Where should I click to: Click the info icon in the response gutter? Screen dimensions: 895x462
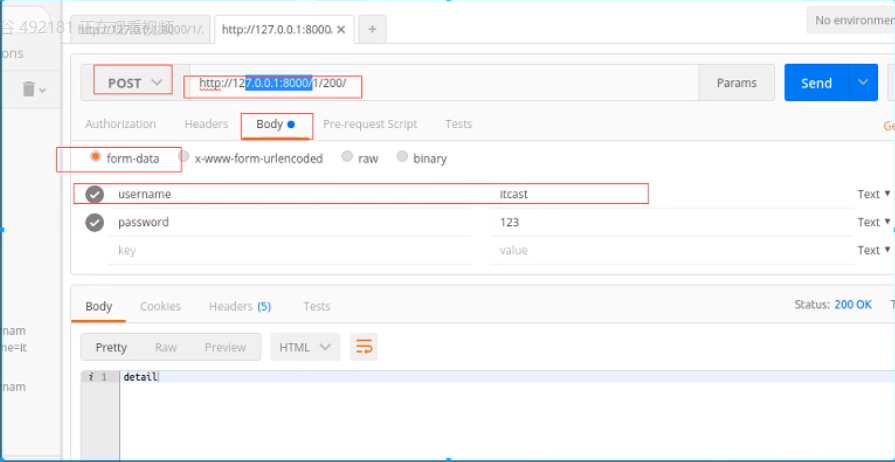[91, 376]
